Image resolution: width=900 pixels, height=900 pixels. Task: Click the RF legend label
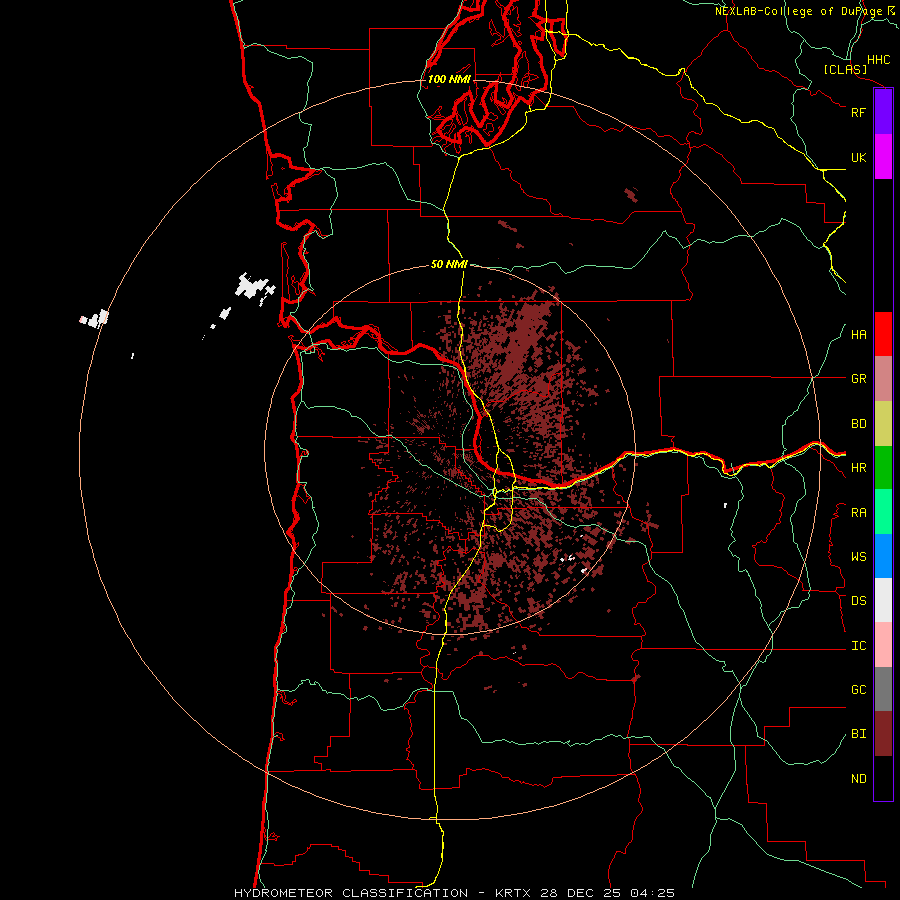point(859,112)
